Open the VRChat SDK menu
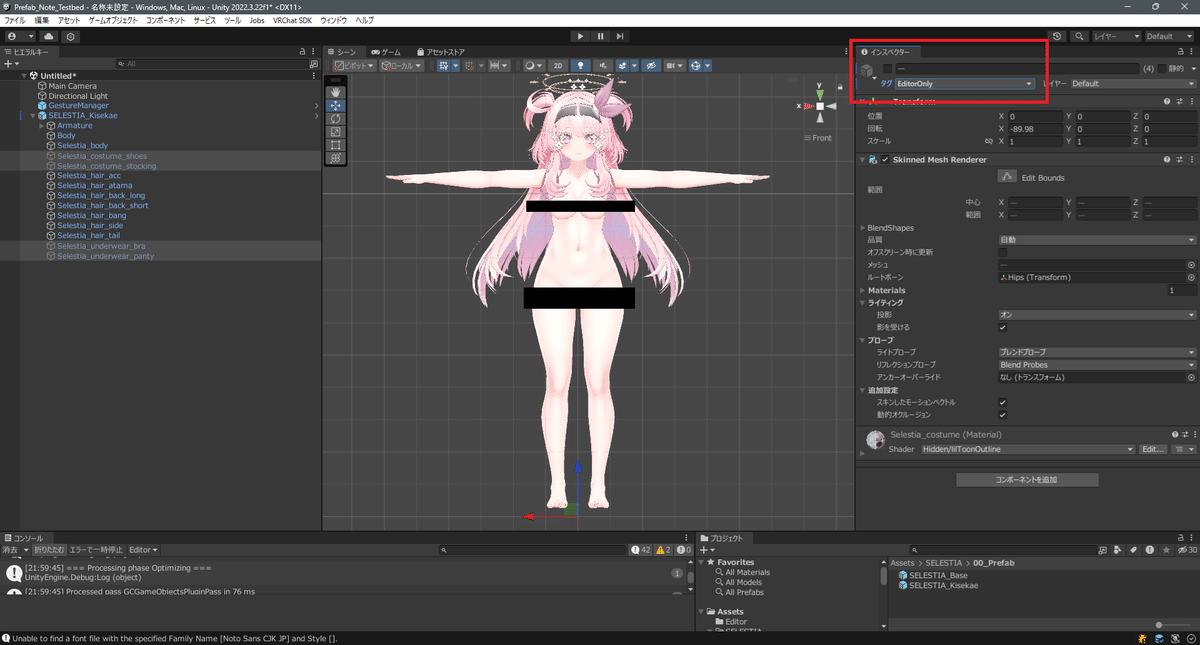Screen dimensions: 1200x645 [292, 19]
